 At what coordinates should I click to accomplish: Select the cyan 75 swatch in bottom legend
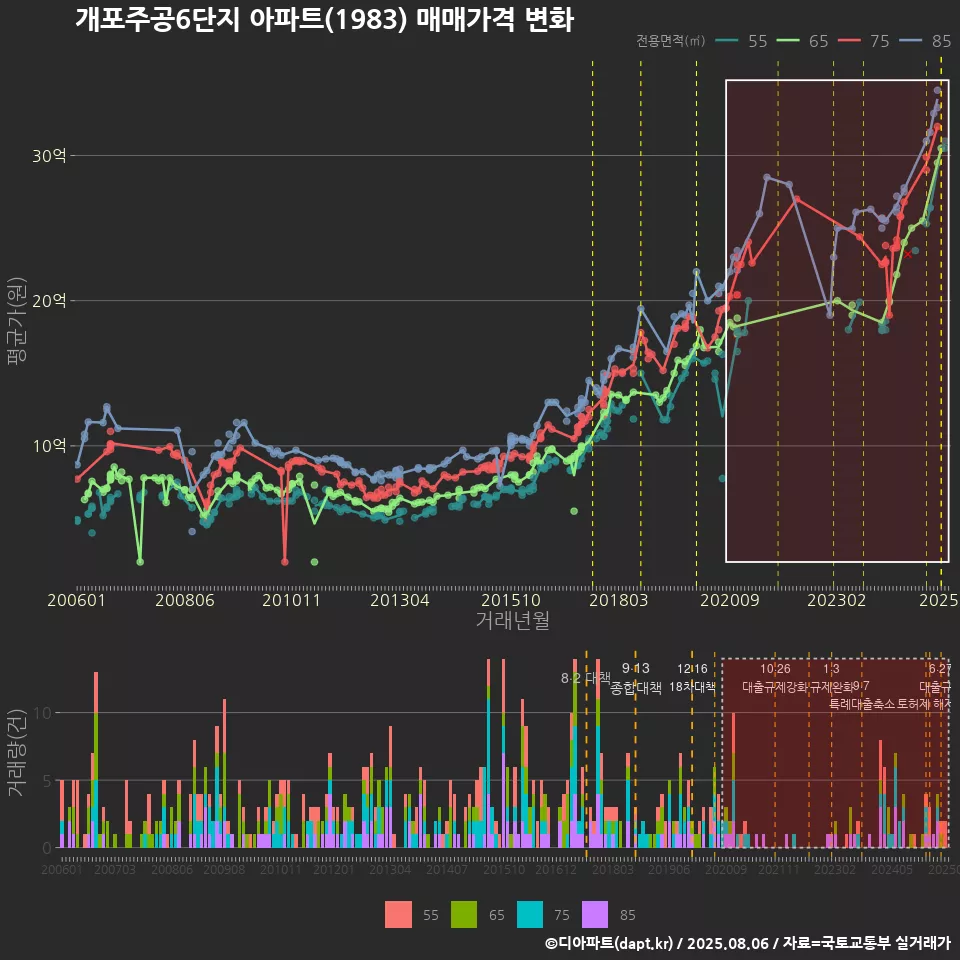click(530, 915)
